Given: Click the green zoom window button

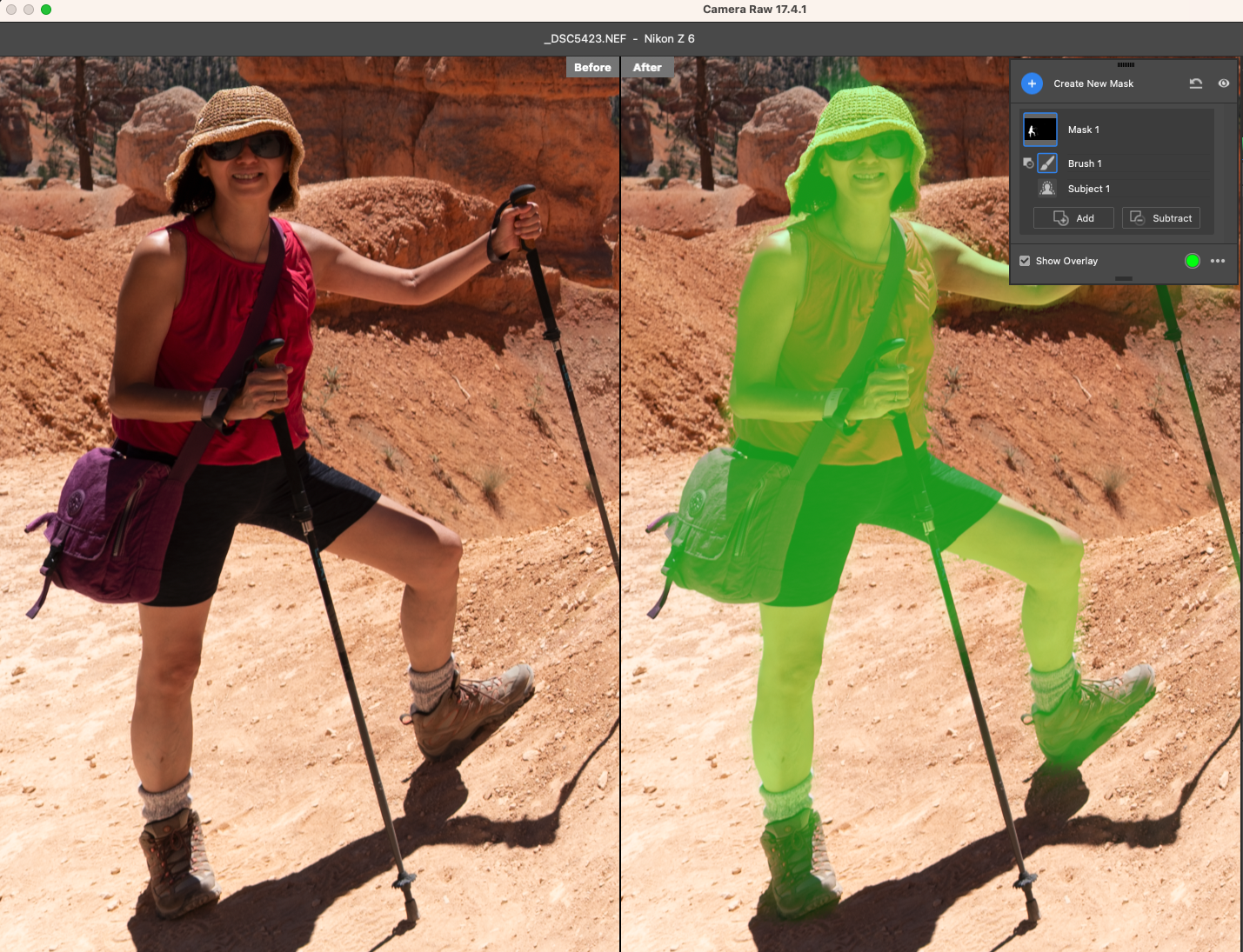Looking at the screenshot, I should [x=46, y=10].
